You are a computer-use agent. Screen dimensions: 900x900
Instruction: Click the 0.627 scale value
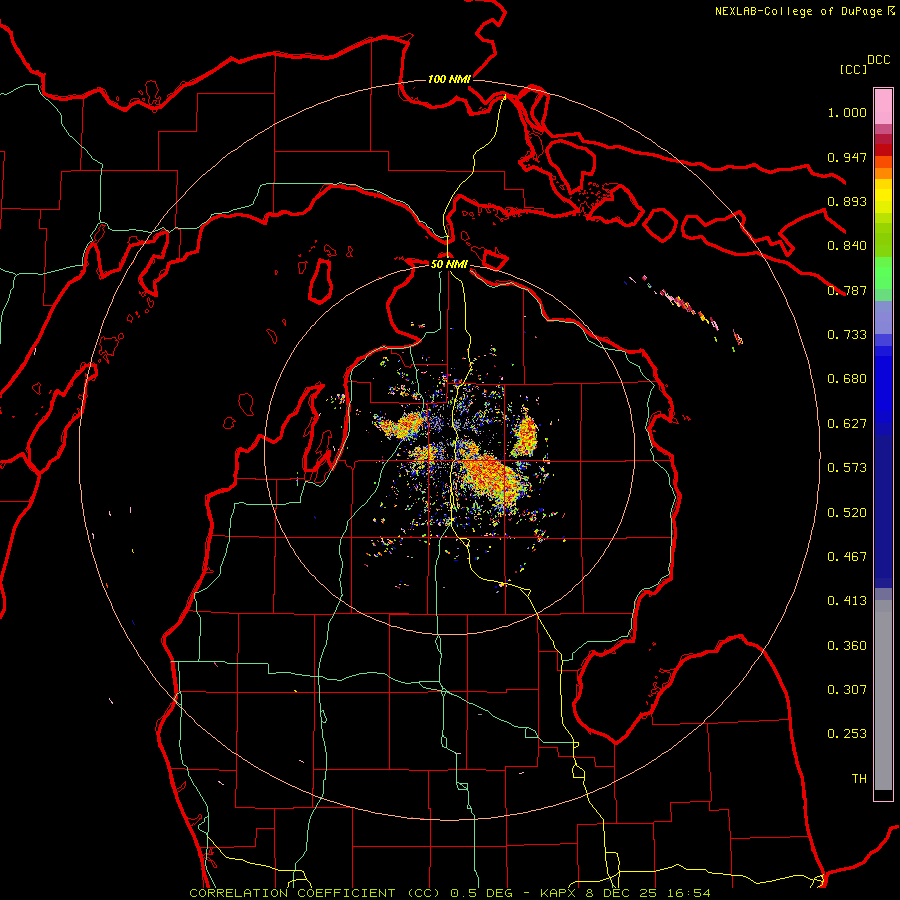(847, 424)
